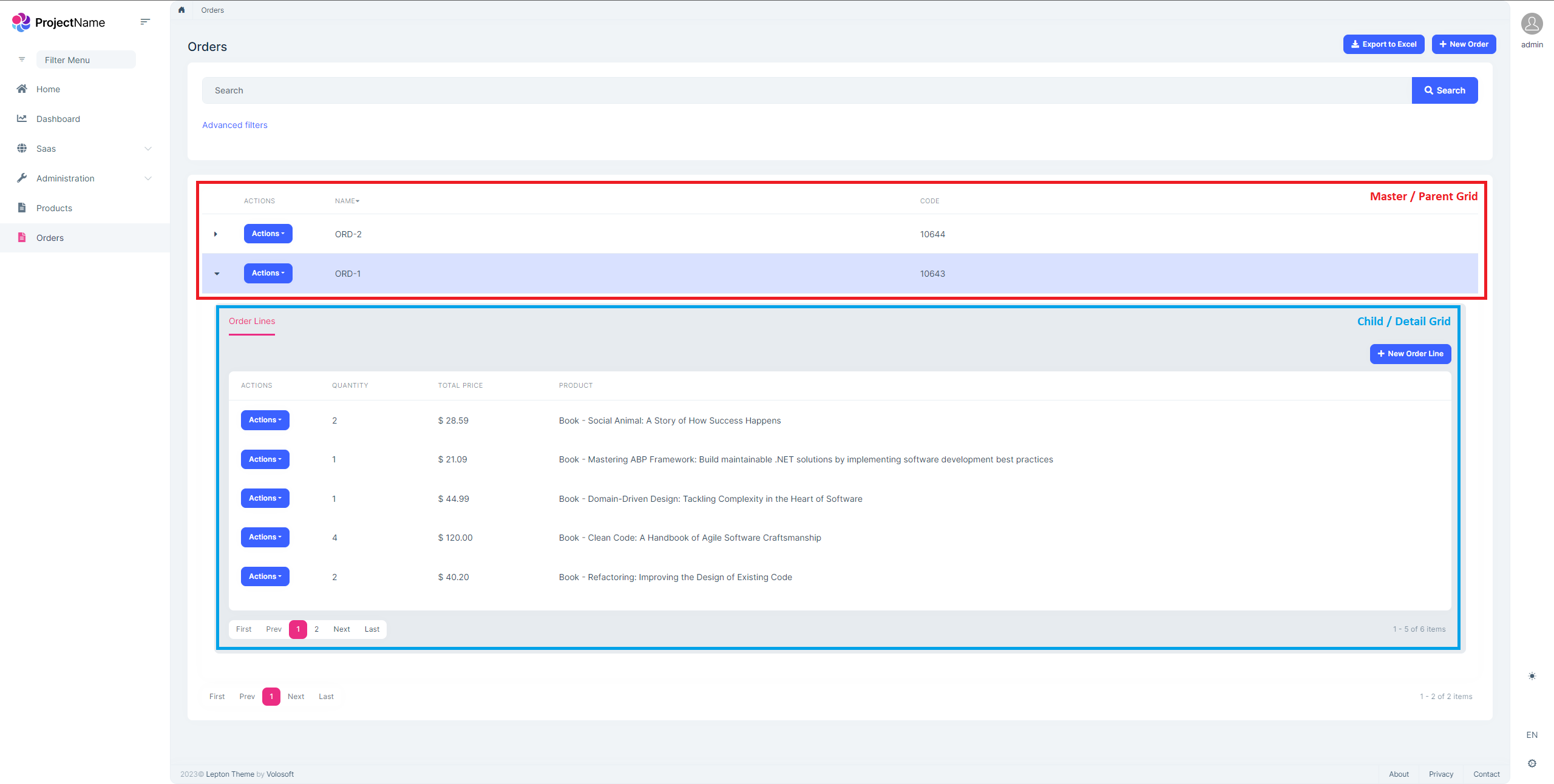Click the home breadcrumb icon

point(182,10)
